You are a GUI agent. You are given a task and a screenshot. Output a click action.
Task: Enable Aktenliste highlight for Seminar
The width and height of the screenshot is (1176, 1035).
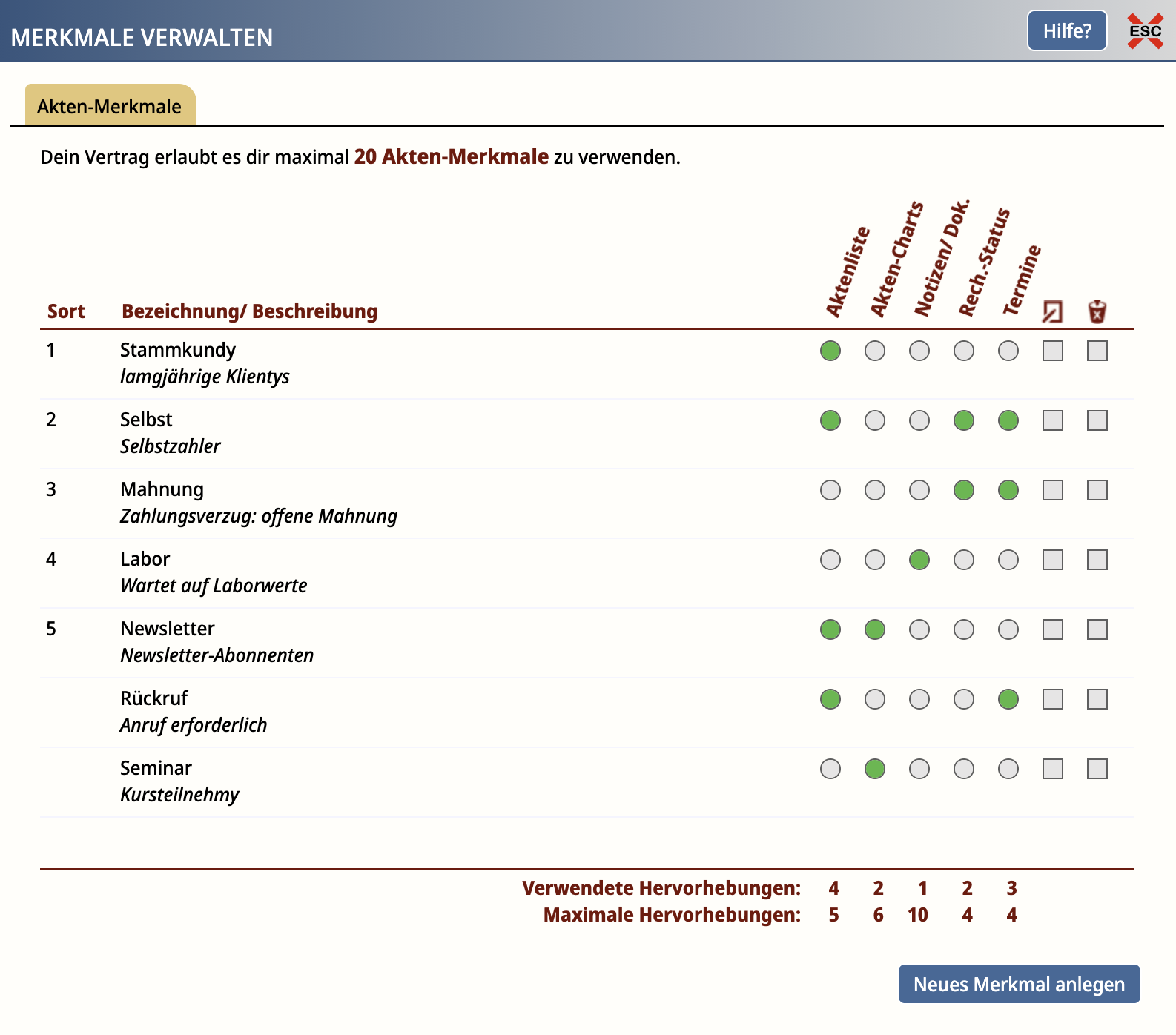click(830, 769)
